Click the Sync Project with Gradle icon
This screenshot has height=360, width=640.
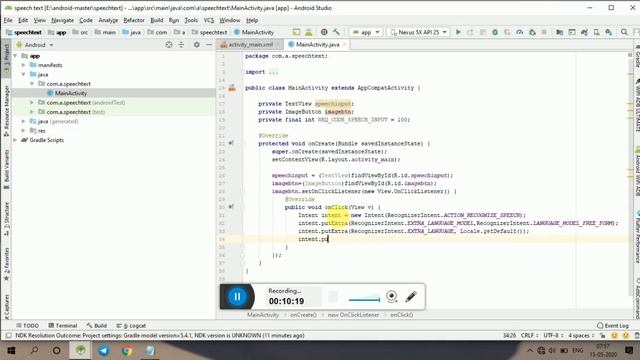tap(584, 32)
